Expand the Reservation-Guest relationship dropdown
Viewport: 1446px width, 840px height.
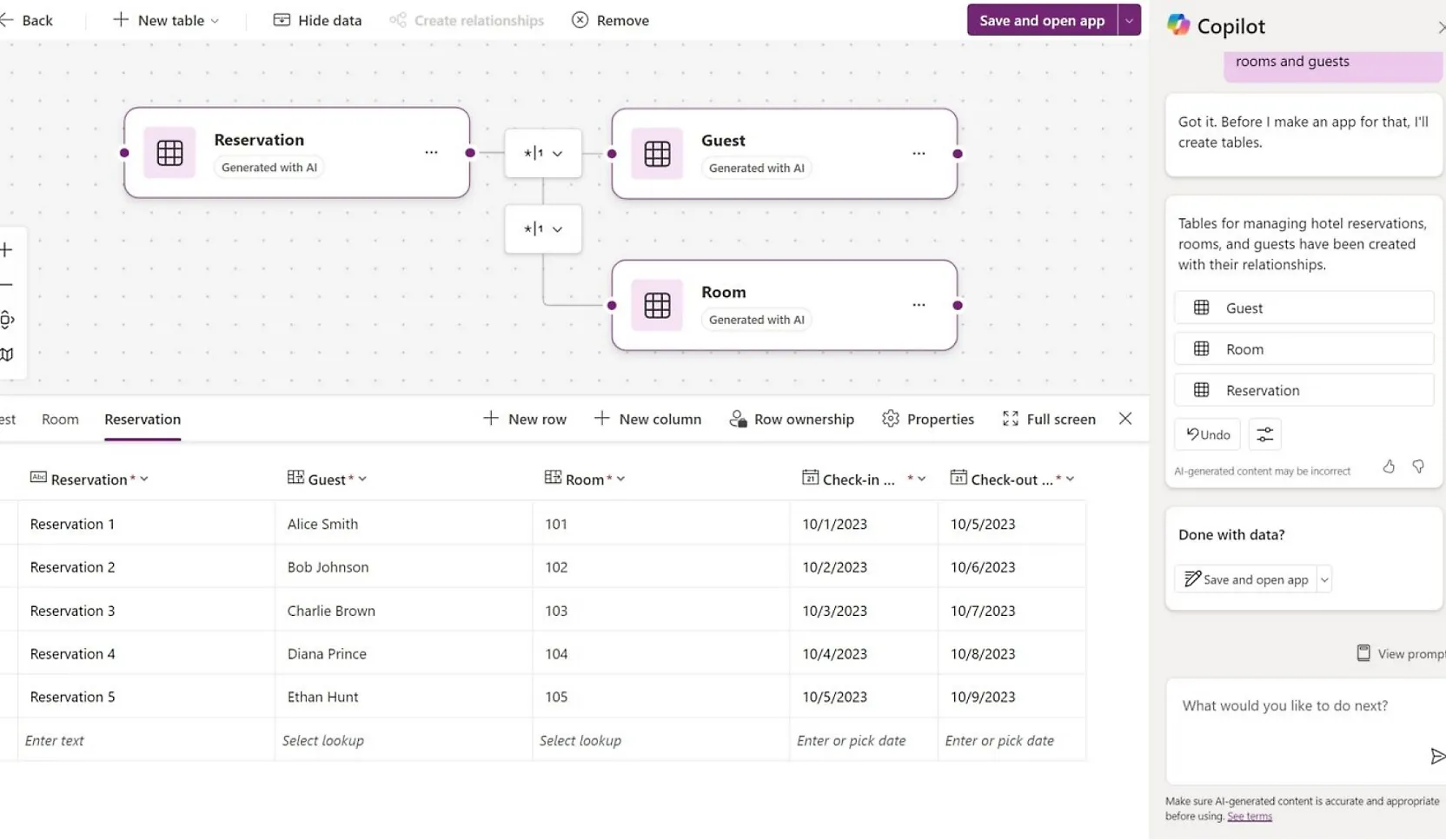click(x=543, y=154)
